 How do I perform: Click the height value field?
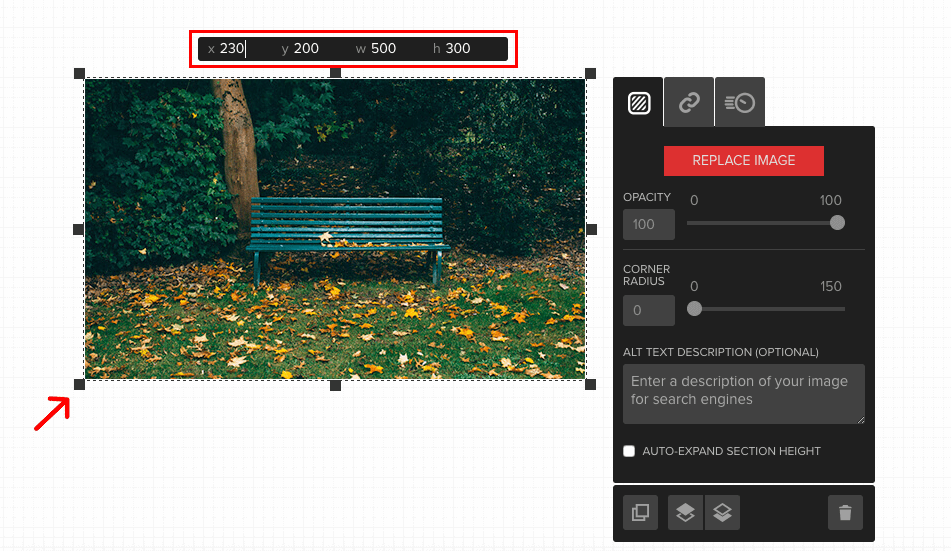[458, 49]
